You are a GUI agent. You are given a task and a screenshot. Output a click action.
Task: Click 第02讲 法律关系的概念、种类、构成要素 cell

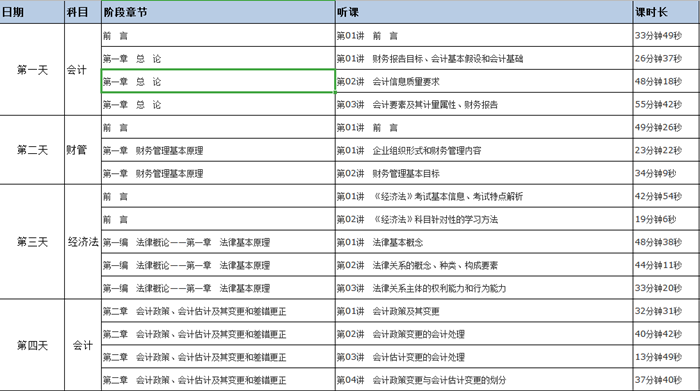click(x=484, y=265)
